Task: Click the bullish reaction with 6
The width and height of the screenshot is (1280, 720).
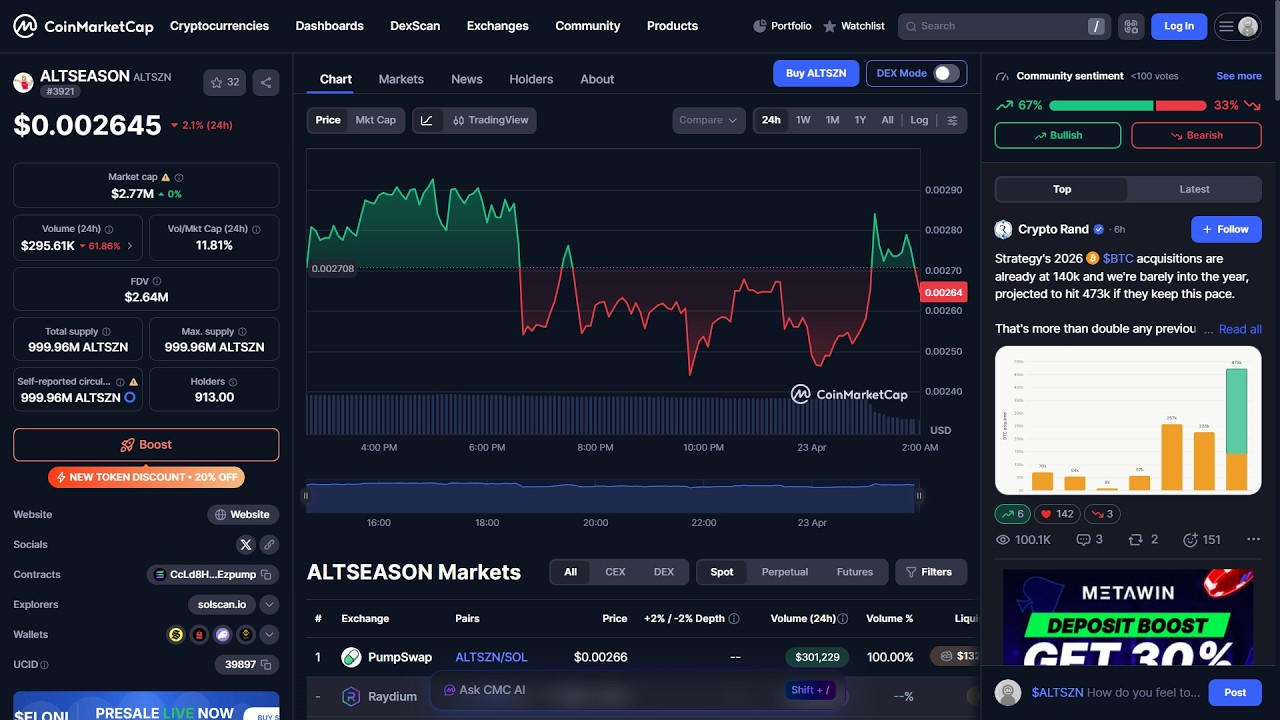Action: [x=1012, y=514]
